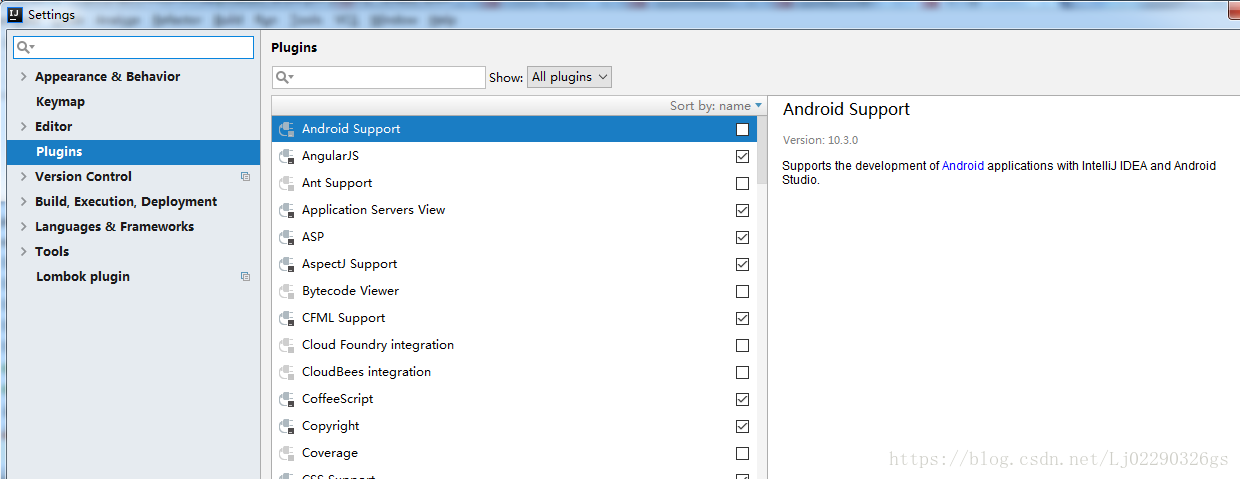Click the Bytecode Viewer plugin icon
1240x479 pixels.
(x=287, y=291)
